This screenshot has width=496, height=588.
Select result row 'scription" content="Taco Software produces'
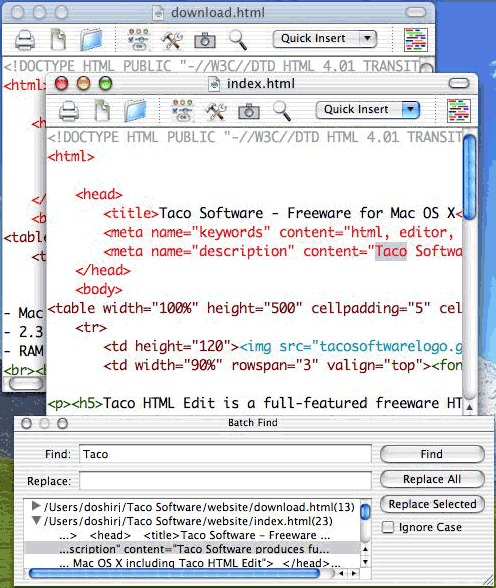(193, 549)
